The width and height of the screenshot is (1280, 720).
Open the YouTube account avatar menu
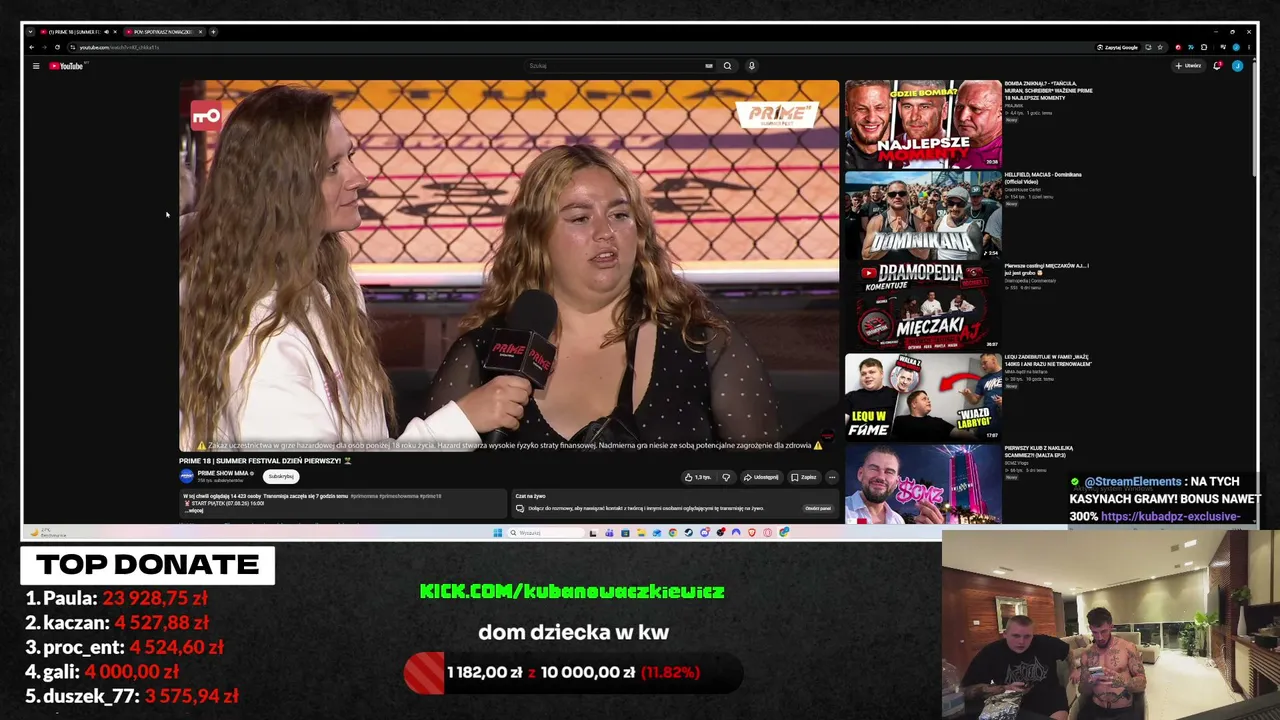pyautogui.click(x=1237, y=66)
